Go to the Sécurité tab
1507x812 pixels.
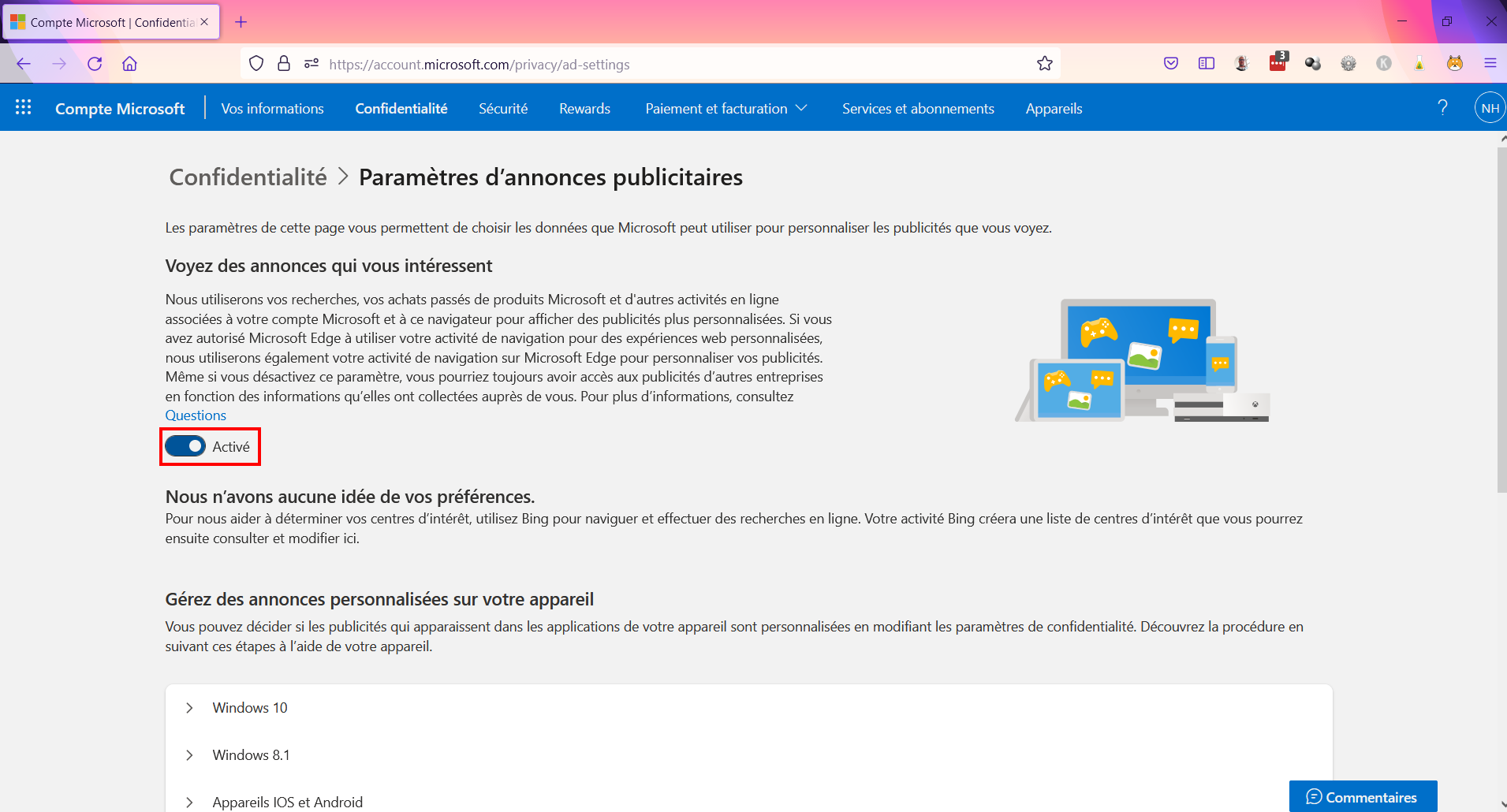(x=503, y=109)
